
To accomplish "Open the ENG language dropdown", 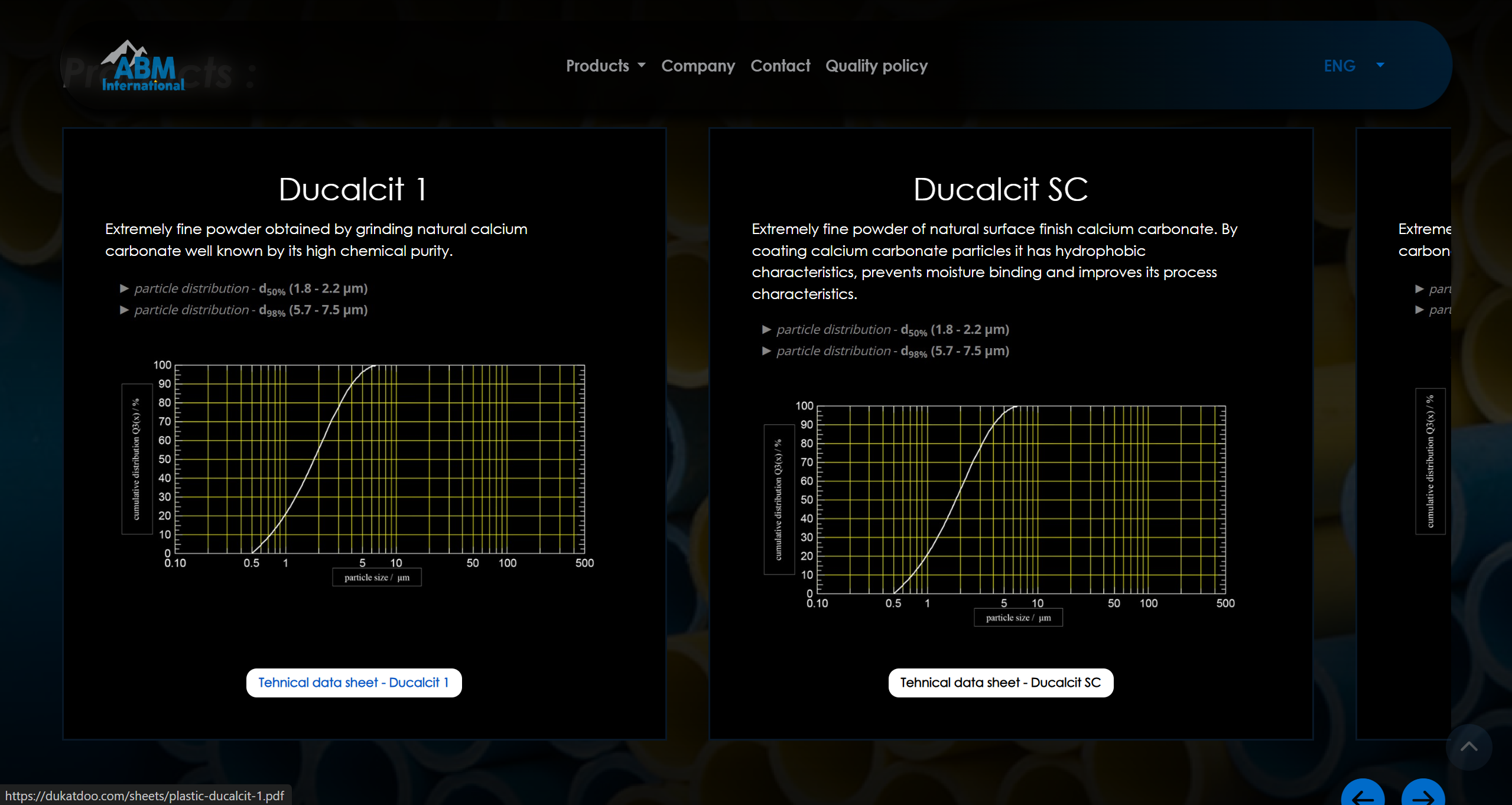I will click(1339, 66).
